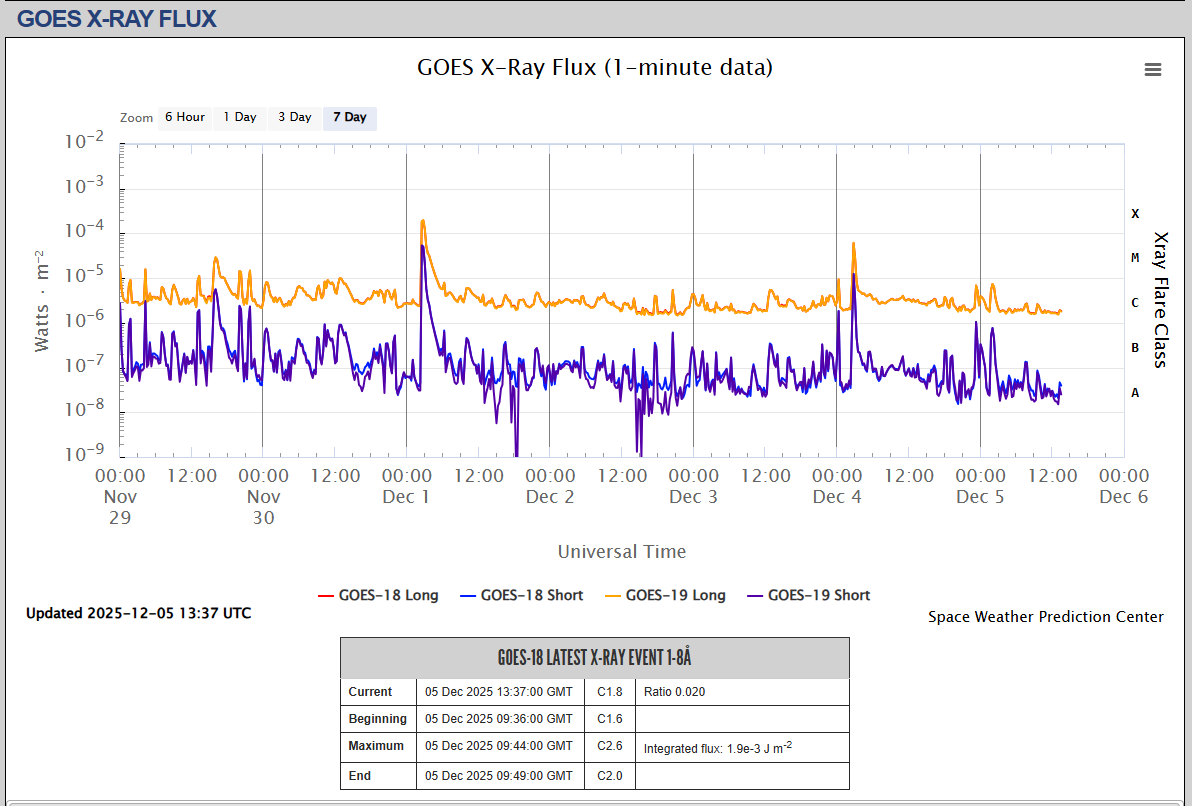Viewport: 1192px width, 806px height.
Task: Choose the 7 Day zoom button
Action: point(349,118)
